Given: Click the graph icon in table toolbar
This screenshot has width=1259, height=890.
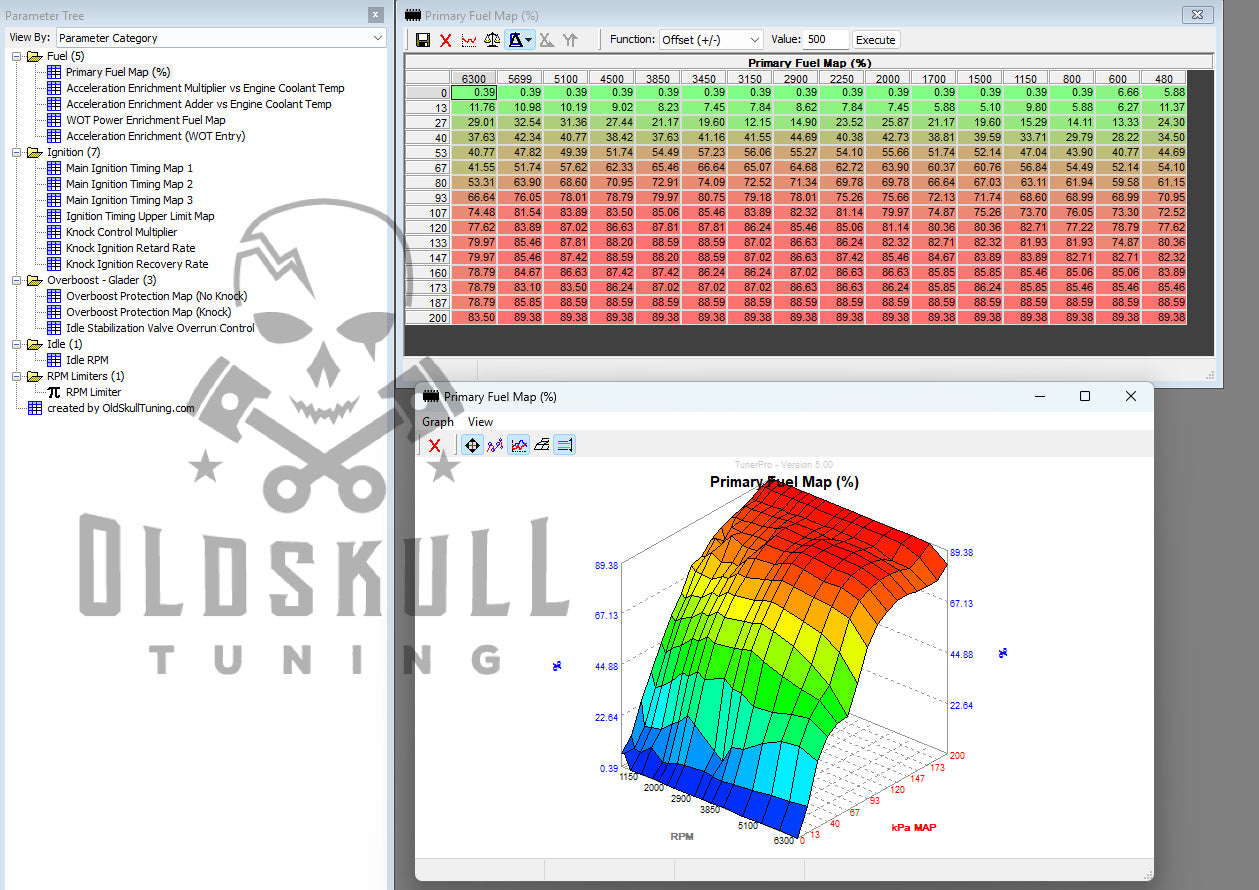Looking at the screenshot, I should (x=468, y=40).
